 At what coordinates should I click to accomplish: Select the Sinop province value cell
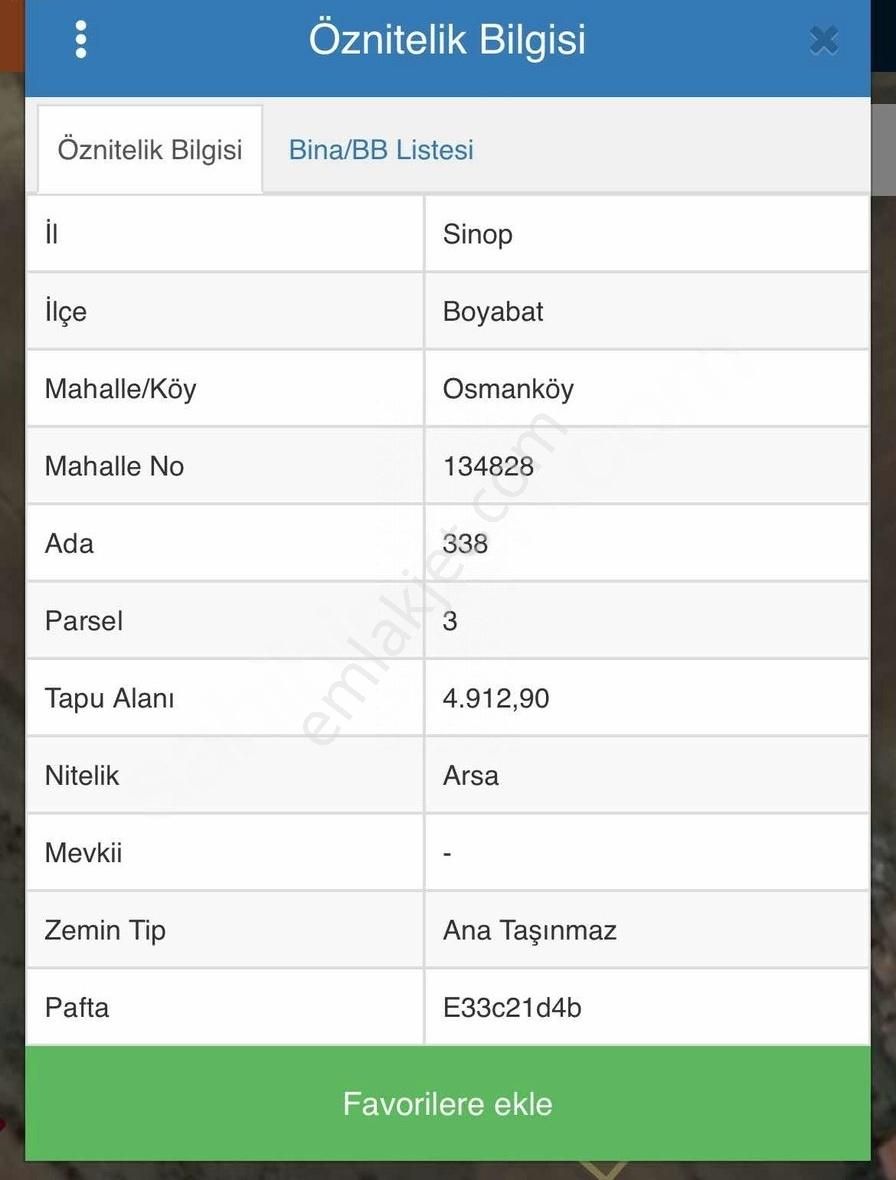(x=647, y=234)
